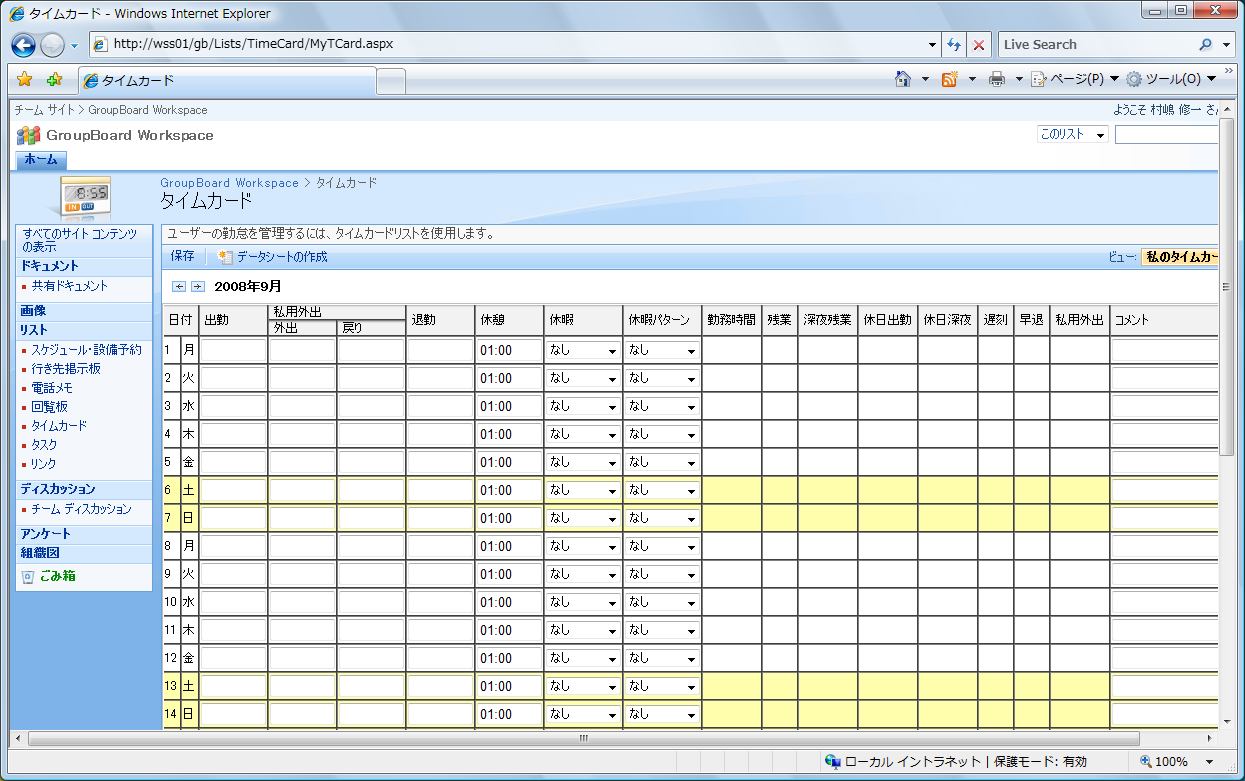This screenshot has width=1245, height=781.
Task: Open the タスク link in the sidebar
Action: tap(44, 445)
